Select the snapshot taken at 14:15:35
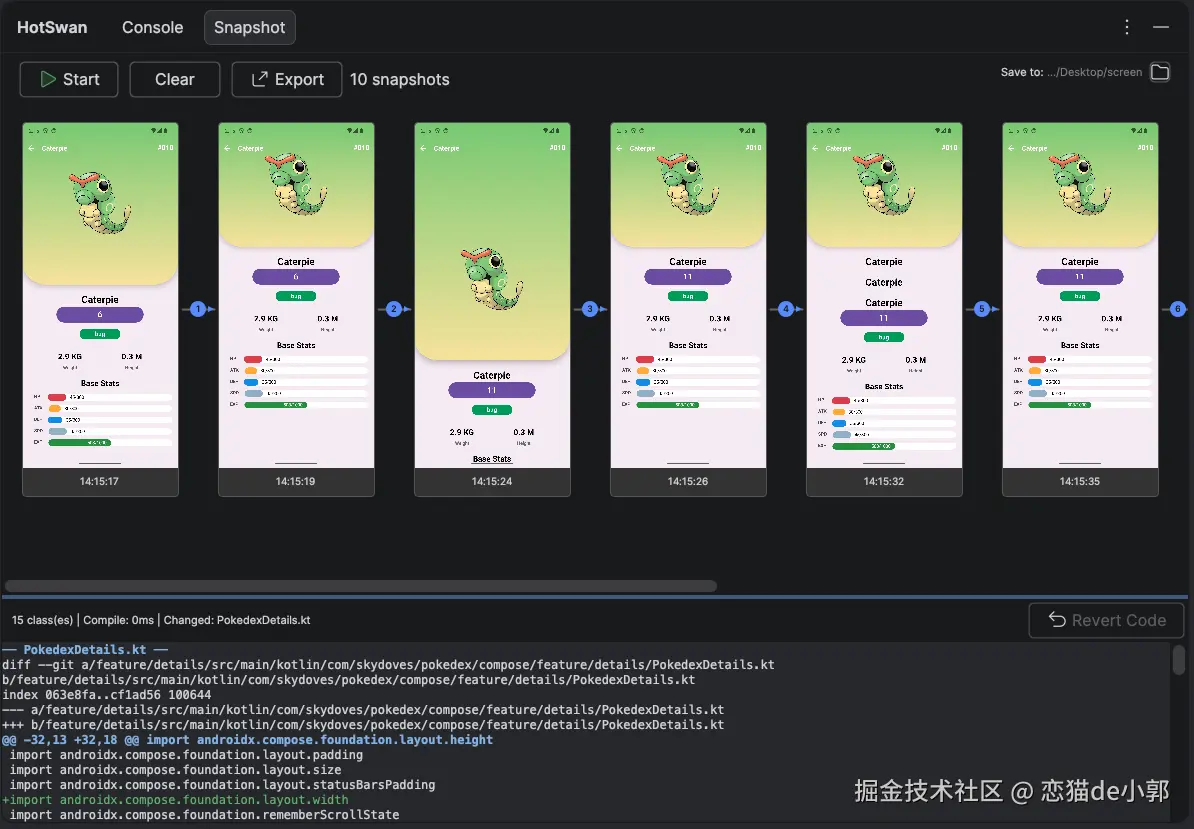 [1081, 310]
